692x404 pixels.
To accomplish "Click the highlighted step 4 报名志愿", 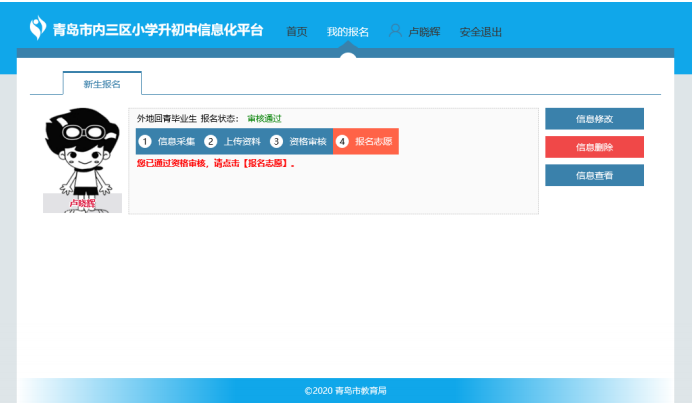I will click(x=365, y=142).
